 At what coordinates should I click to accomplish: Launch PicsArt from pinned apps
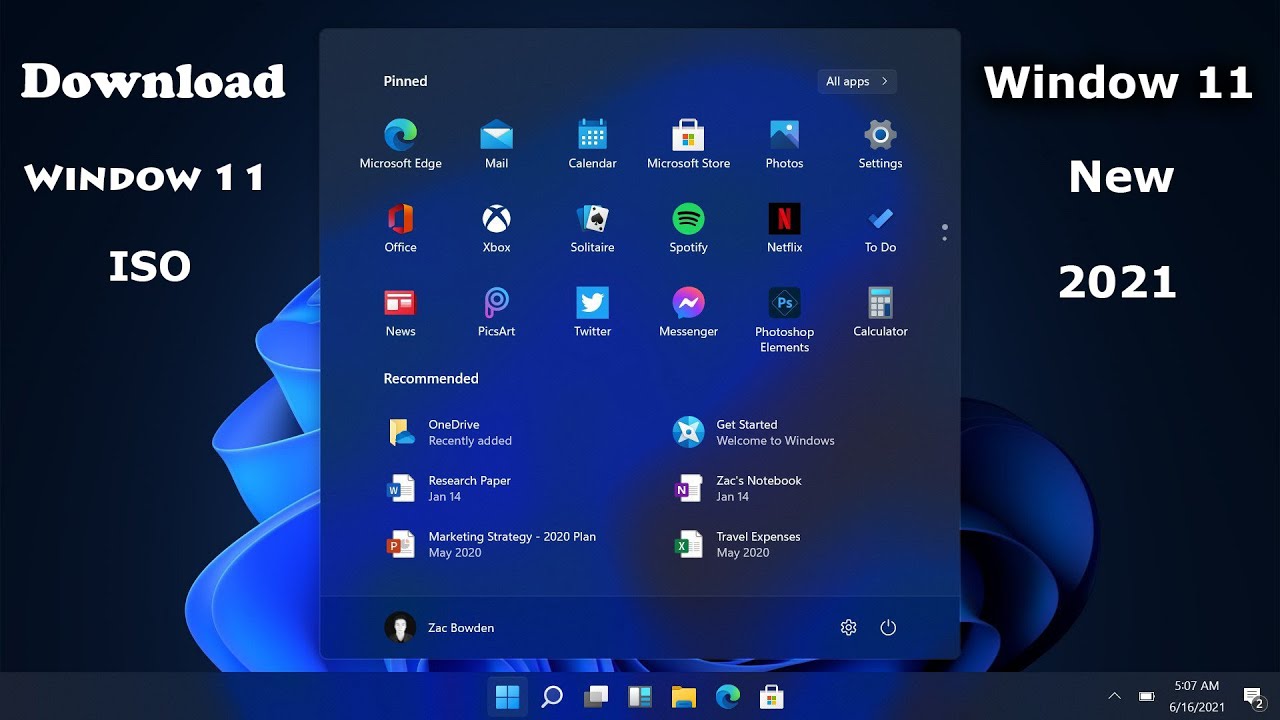496,312
